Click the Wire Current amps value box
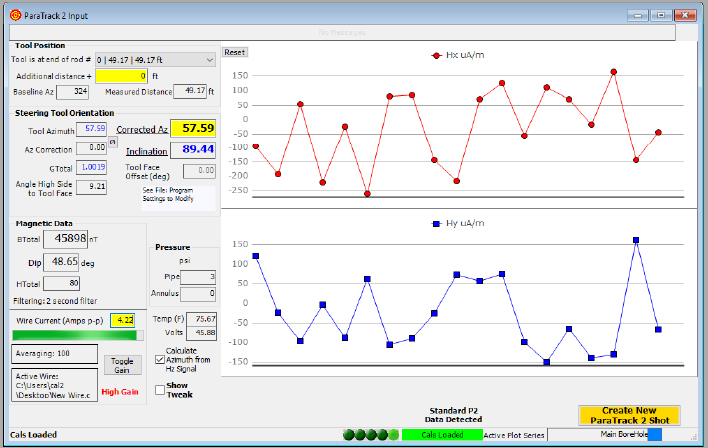 (123, 320)
